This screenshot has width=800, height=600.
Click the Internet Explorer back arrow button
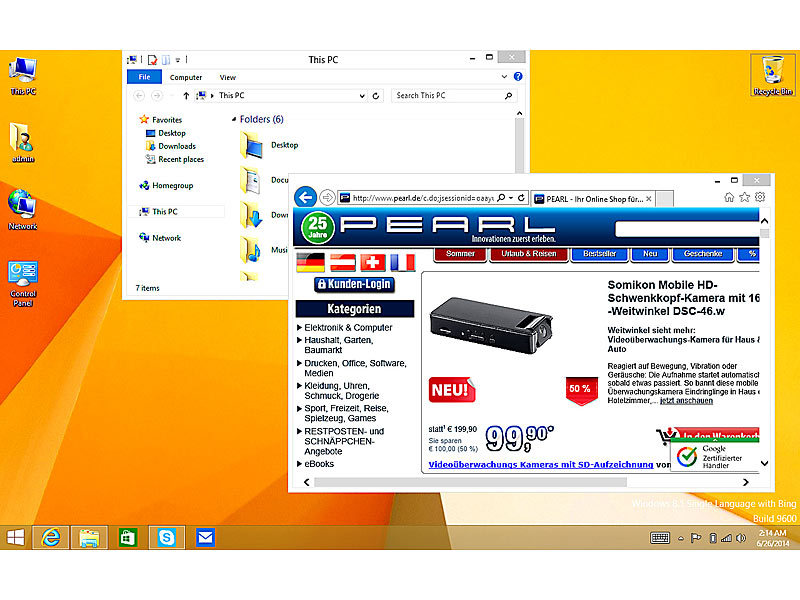point(306,197)
